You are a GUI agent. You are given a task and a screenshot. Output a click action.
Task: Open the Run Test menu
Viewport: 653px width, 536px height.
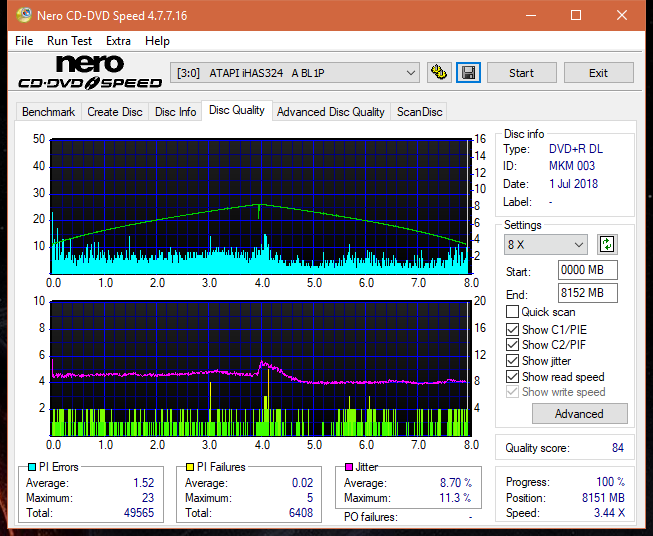[69, 41]
